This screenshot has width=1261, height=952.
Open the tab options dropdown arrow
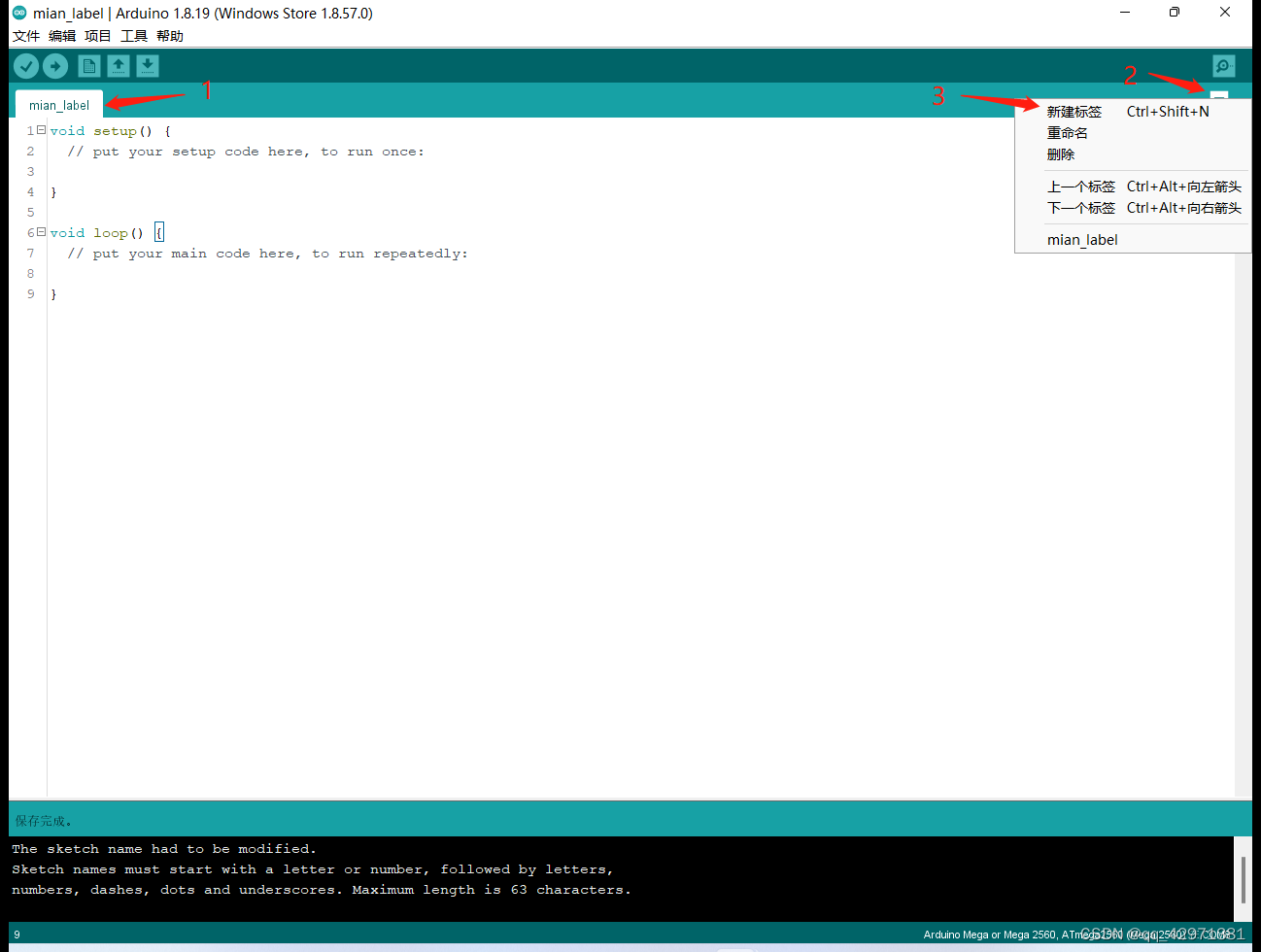coord(1219,98)
